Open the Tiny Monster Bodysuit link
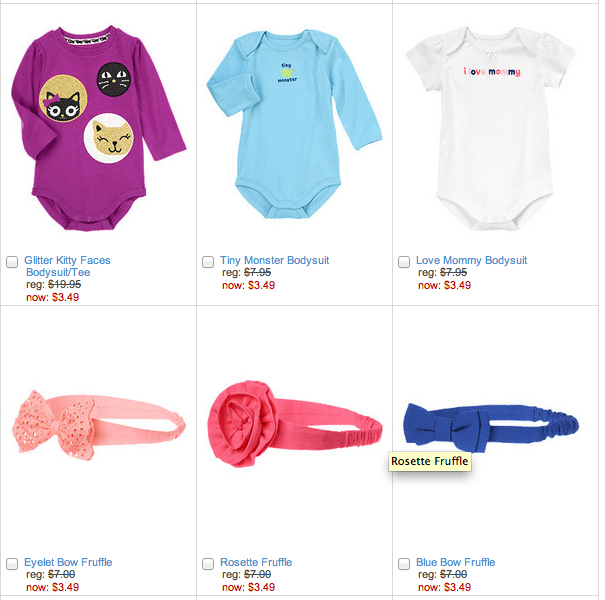 tap(274, 260)
